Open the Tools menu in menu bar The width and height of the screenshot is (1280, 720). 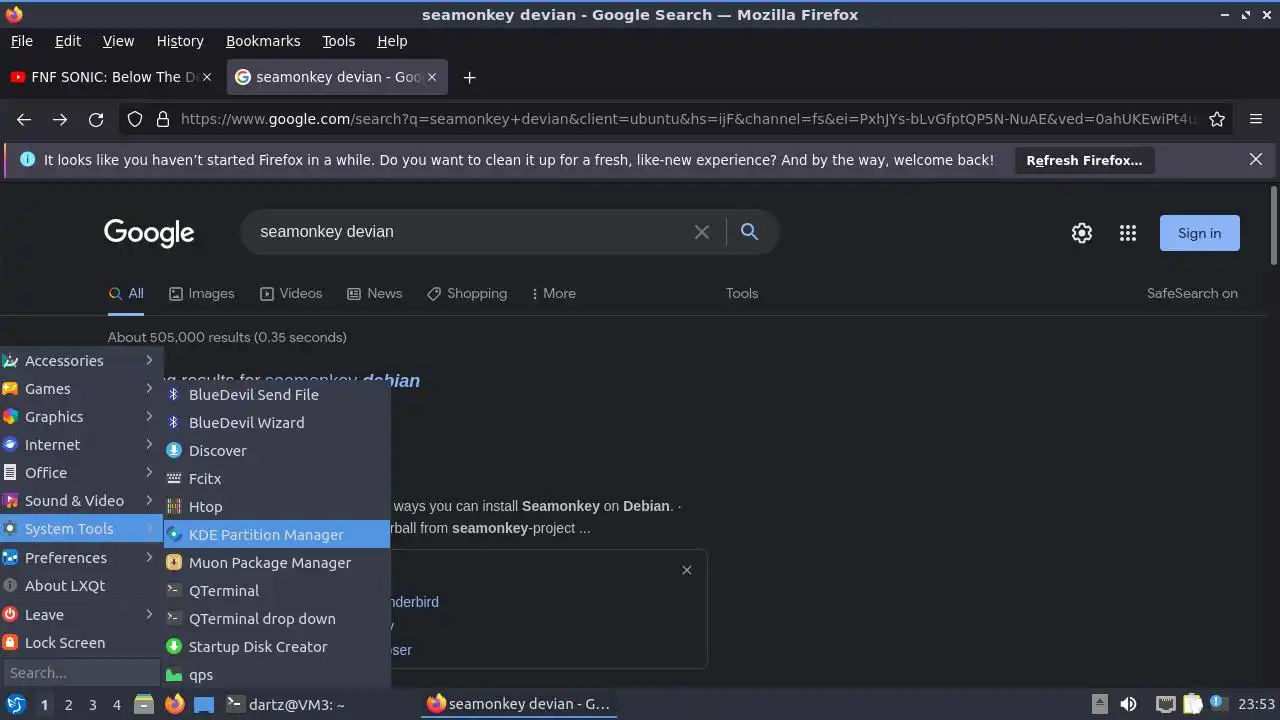[338, 41]
